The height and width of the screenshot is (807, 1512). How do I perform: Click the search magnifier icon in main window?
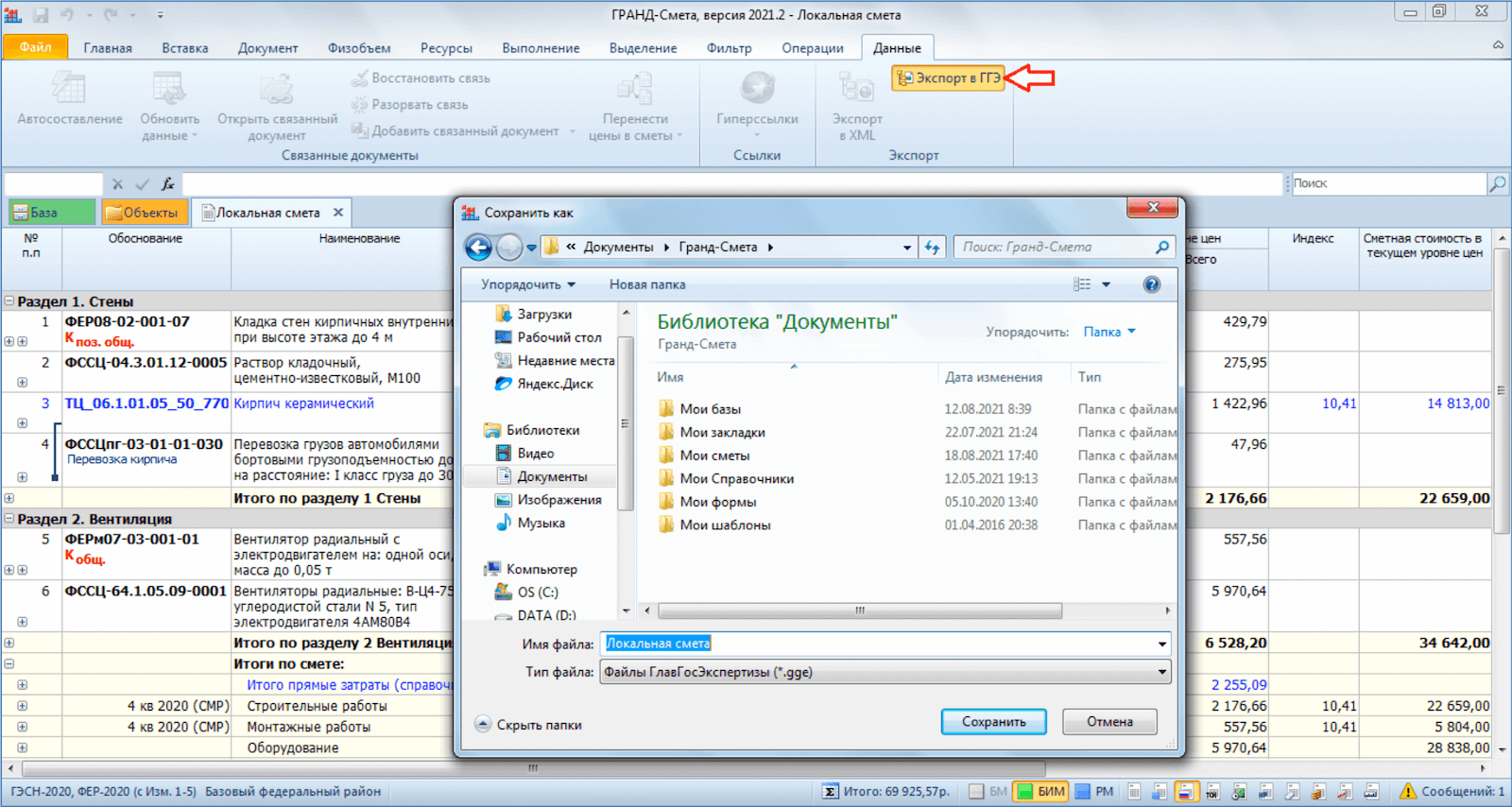(x=1497, y=184)
